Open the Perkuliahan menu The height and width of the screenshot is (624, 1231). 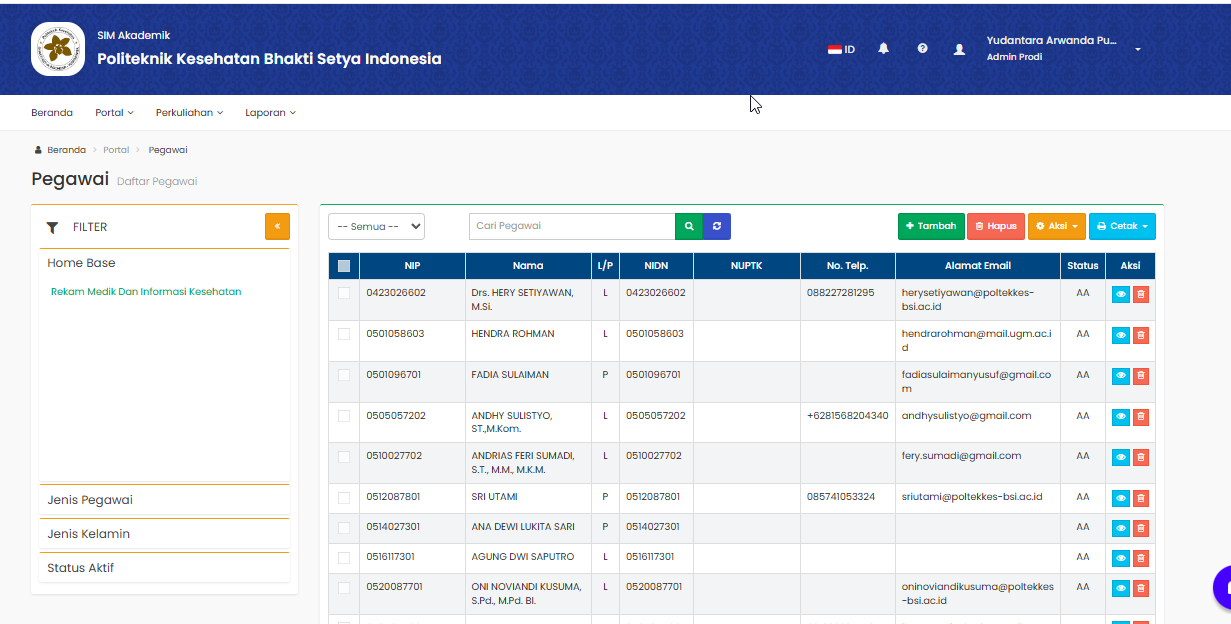click(x=189, y=113)
